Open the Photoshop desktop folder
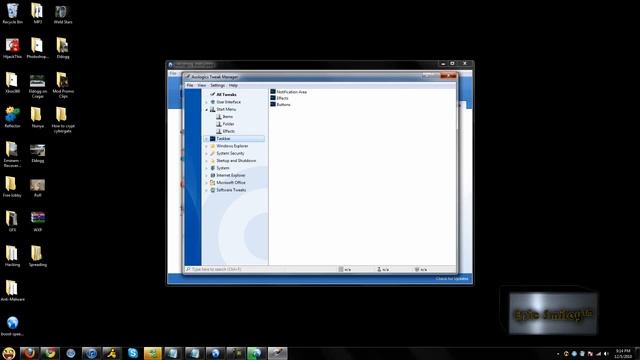 pyautogui.click(x=37, y=48)
